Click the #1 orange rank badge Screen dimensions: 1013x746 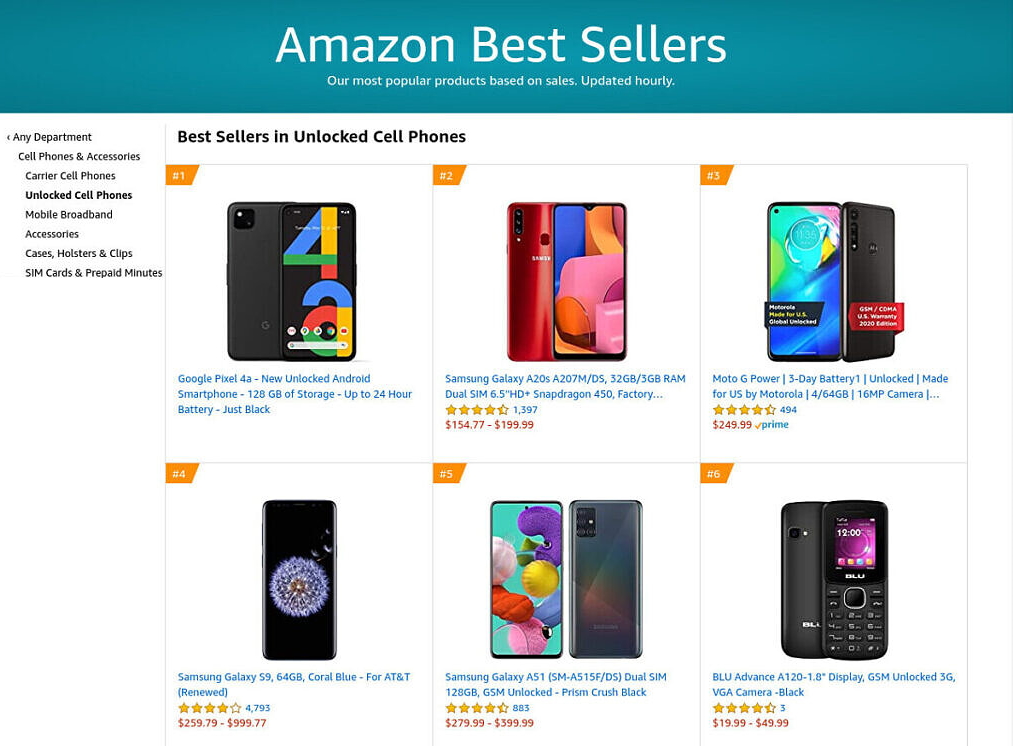182,175
